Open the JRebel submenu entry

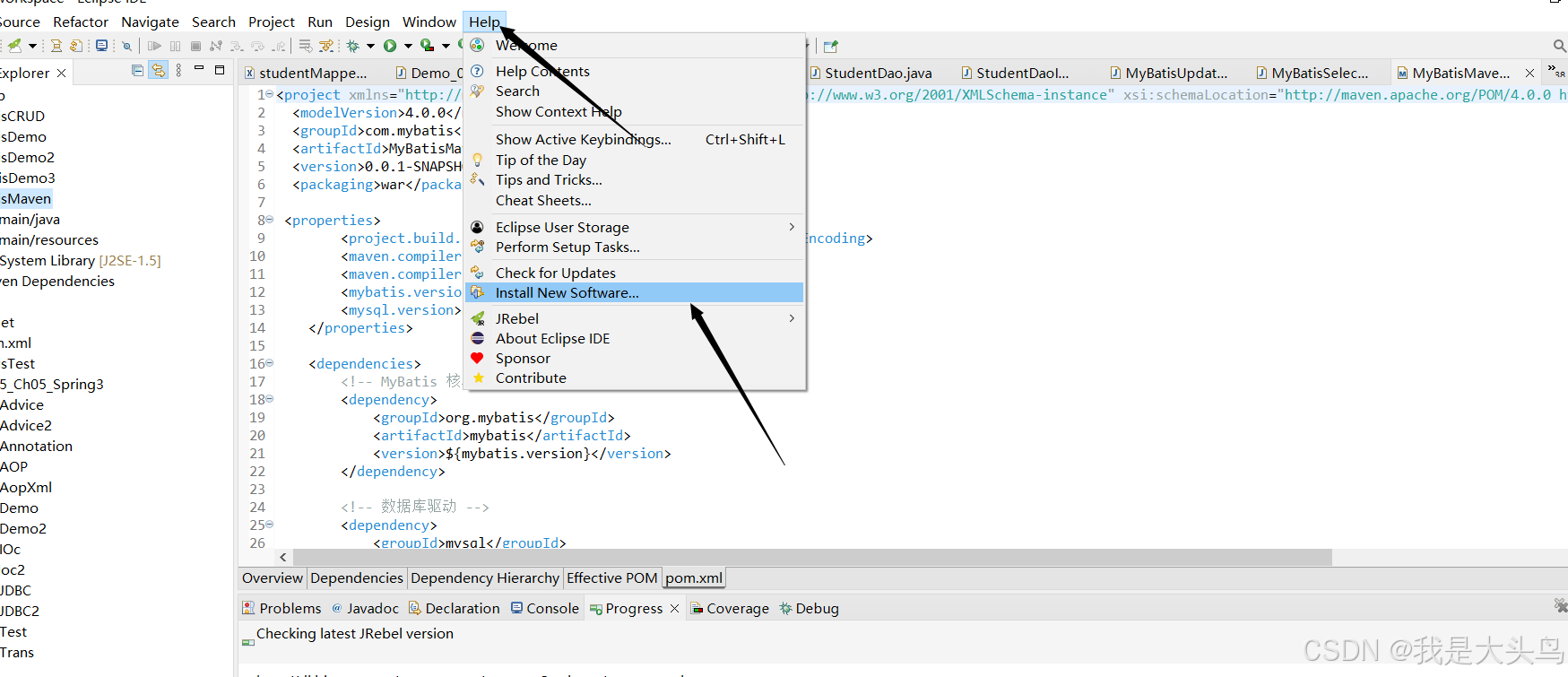(635, 318)
